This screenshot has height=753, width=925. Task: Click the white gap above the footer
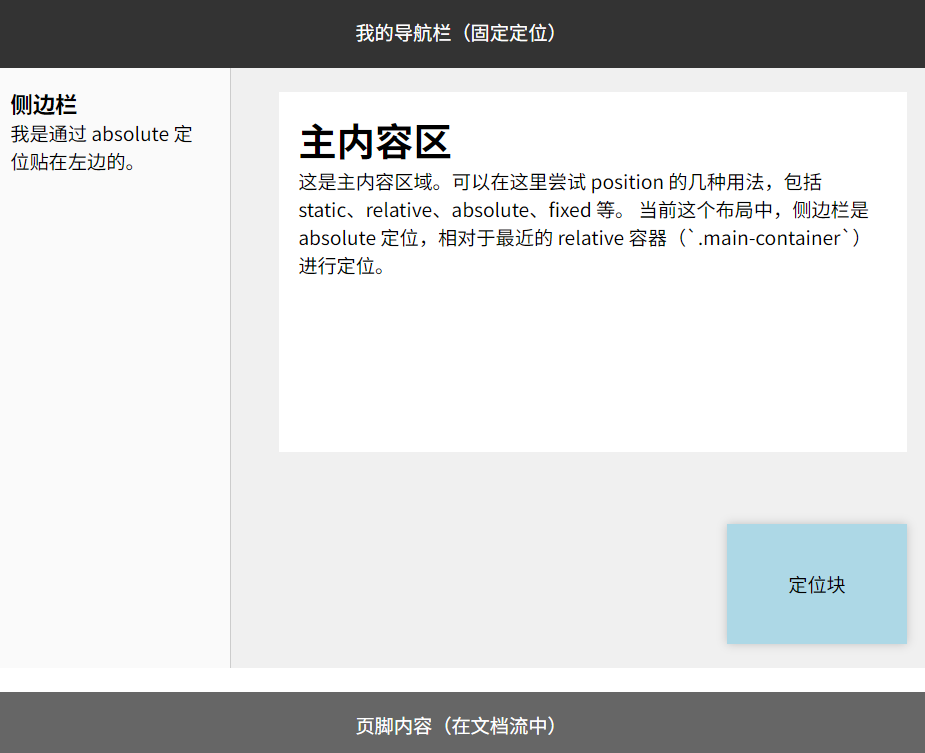460,680
